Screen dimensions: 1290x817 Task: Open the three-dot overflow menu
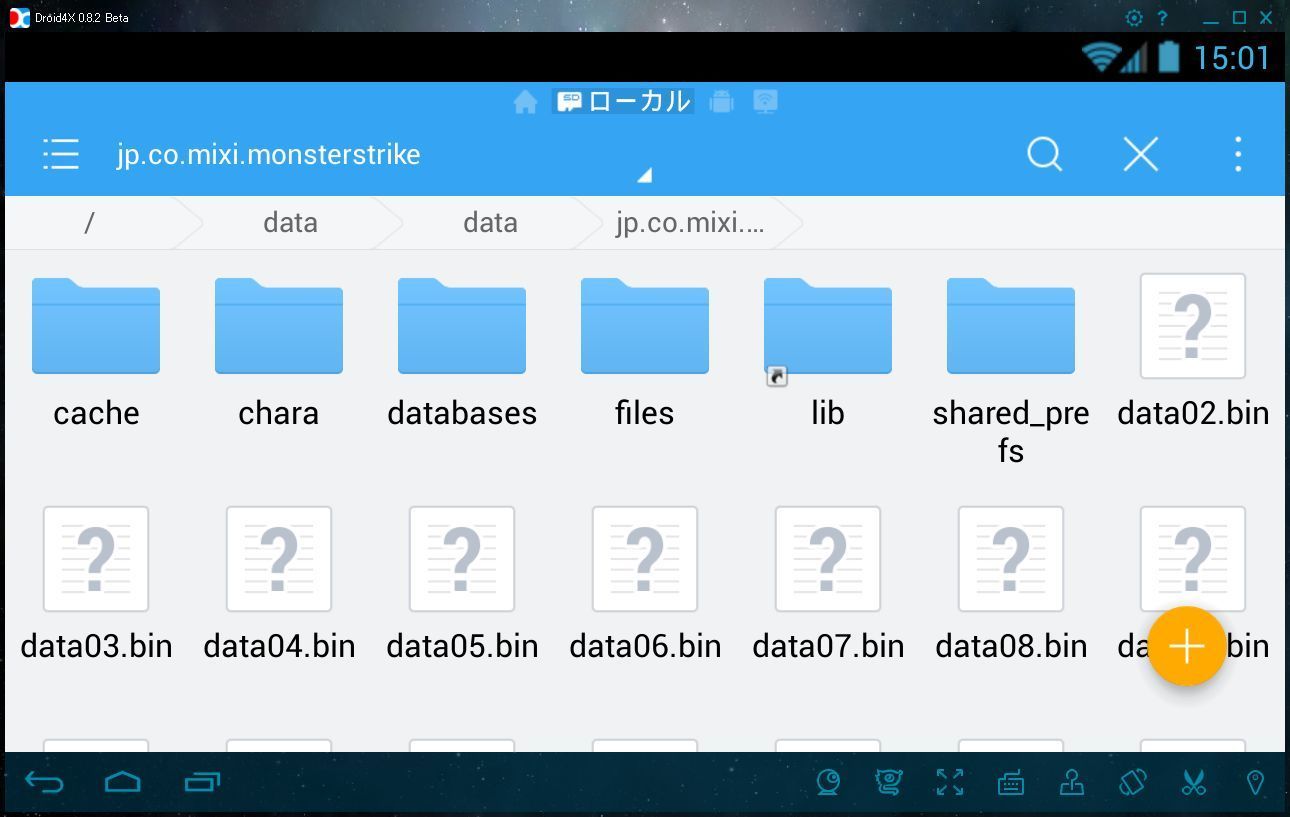[x=1238, y=154]
